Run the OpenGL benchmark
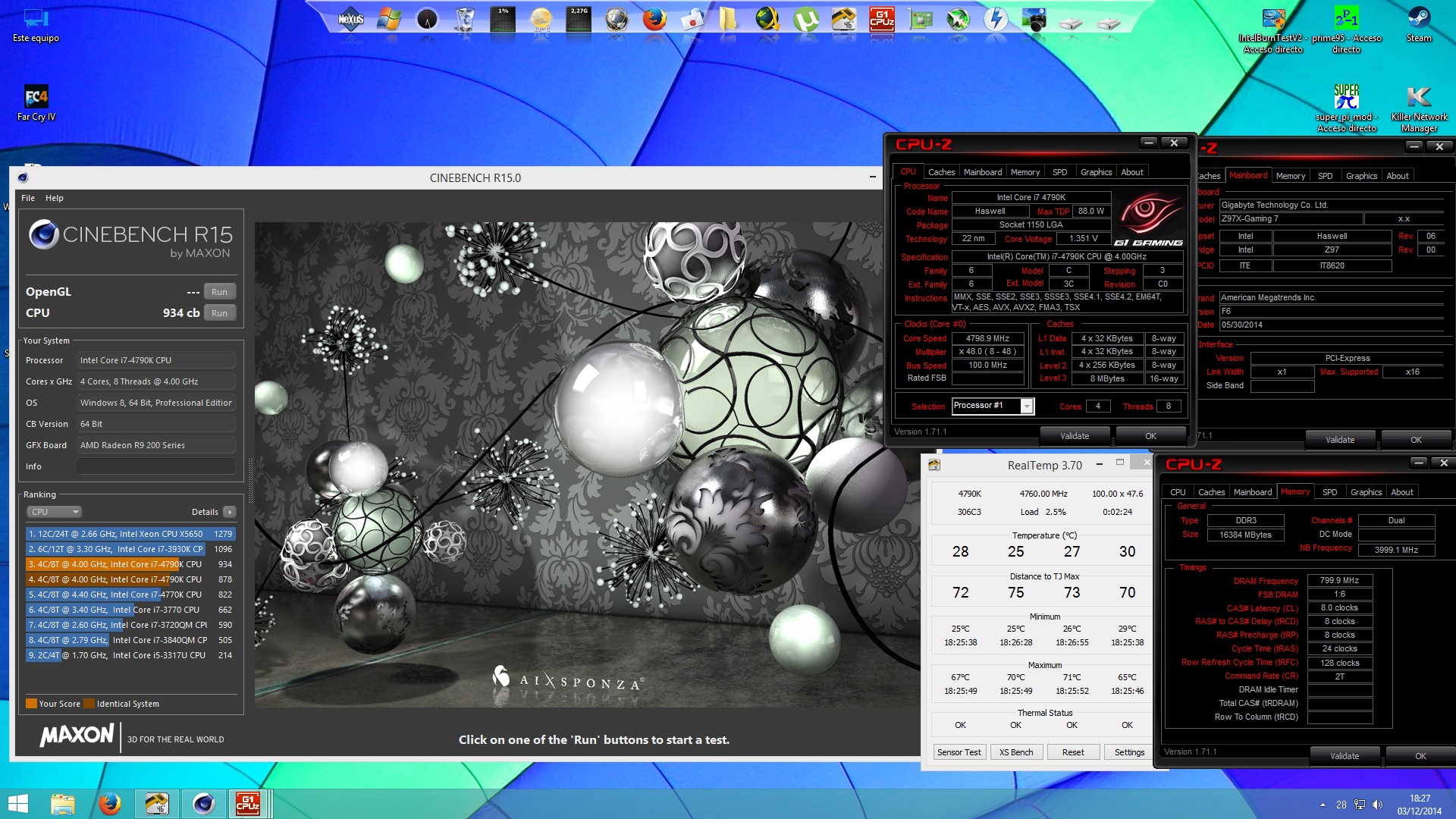This screenshot has width=1456, height=819. pos(219,292)
